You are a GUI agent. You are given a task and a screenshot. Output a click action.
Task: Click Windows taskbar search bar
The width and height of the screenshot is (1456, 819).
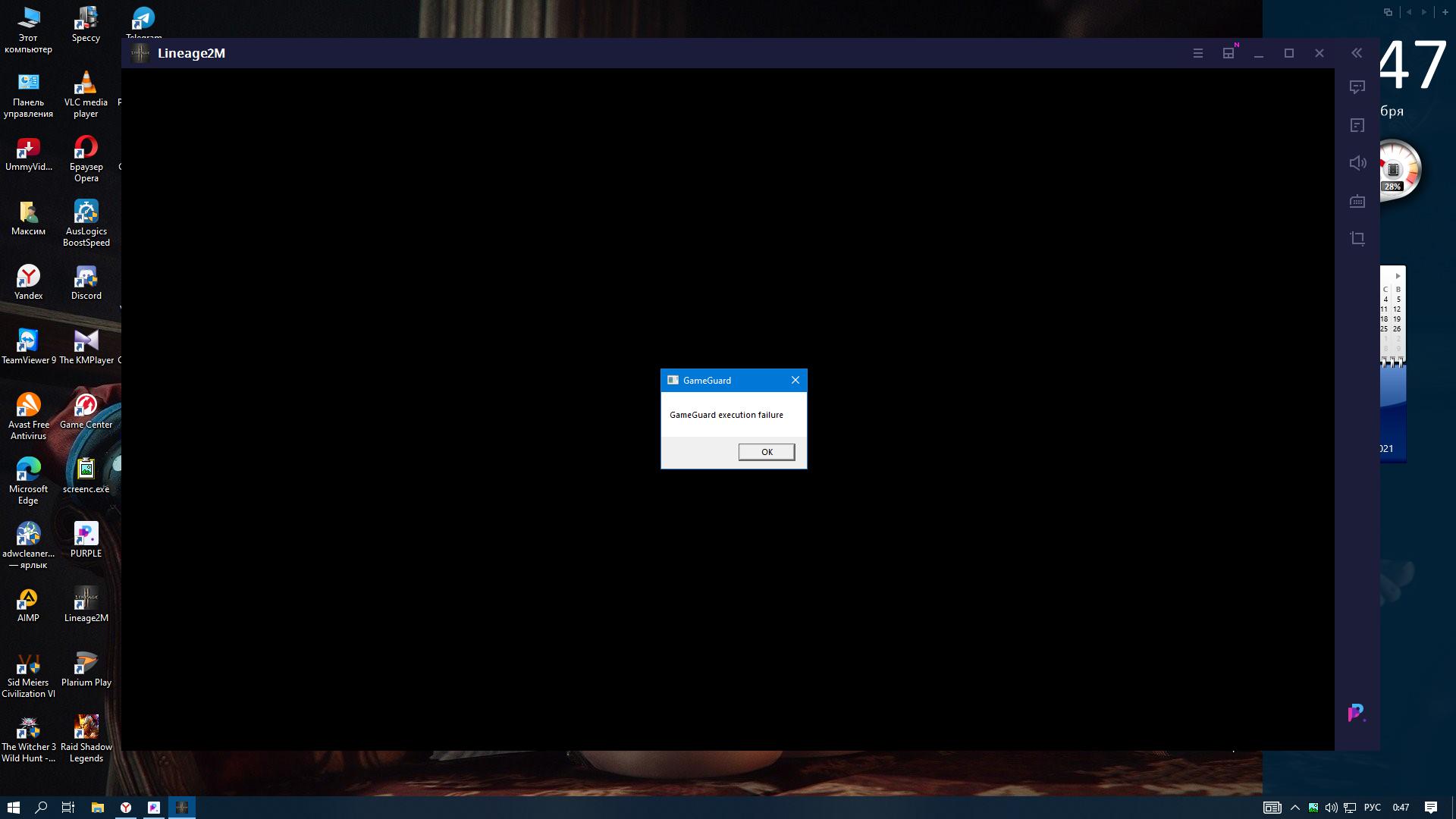pos(41,807)
